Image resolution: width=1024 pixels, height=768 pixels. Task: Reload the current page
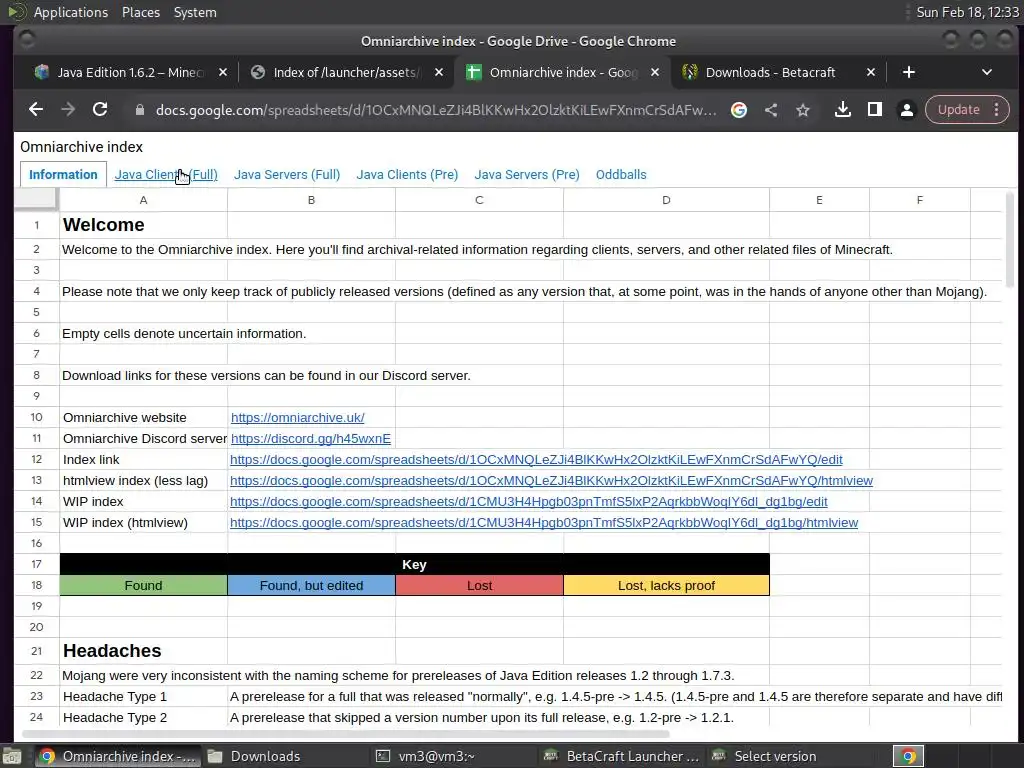[100, 110]
